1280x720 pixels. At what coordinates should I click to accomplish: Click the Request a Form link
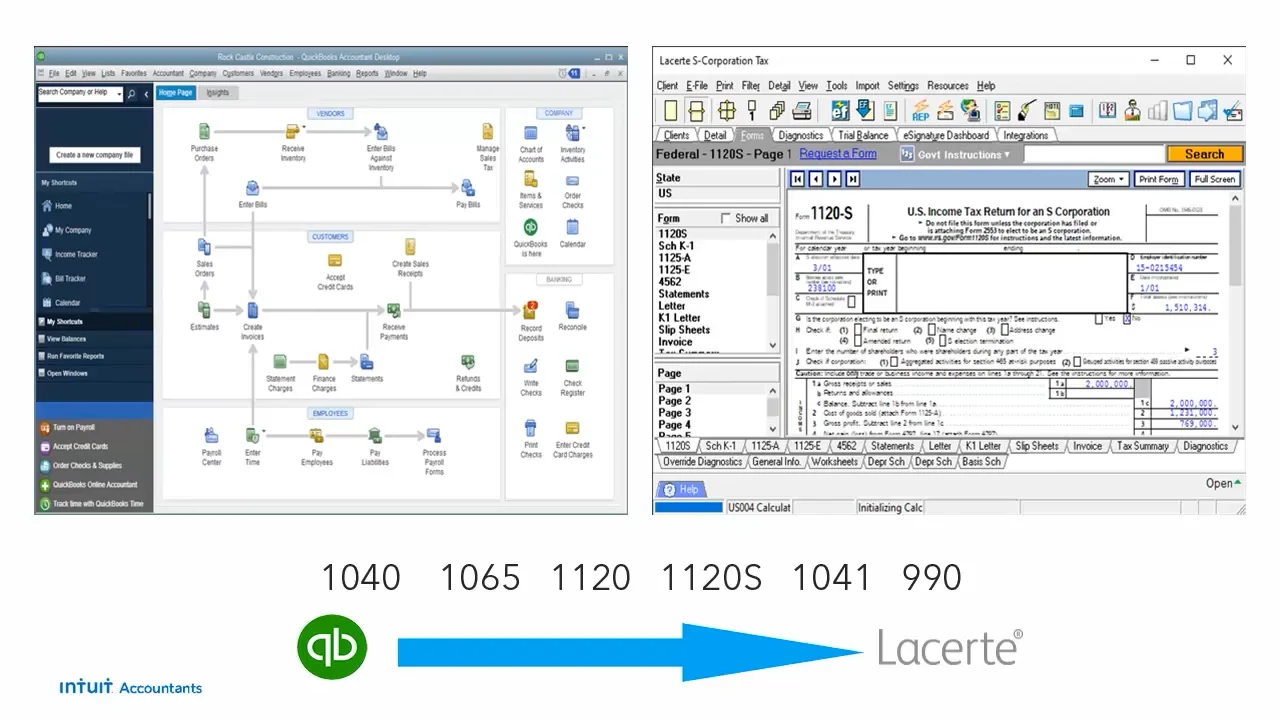pyautogui.click(x=838, y=154)
